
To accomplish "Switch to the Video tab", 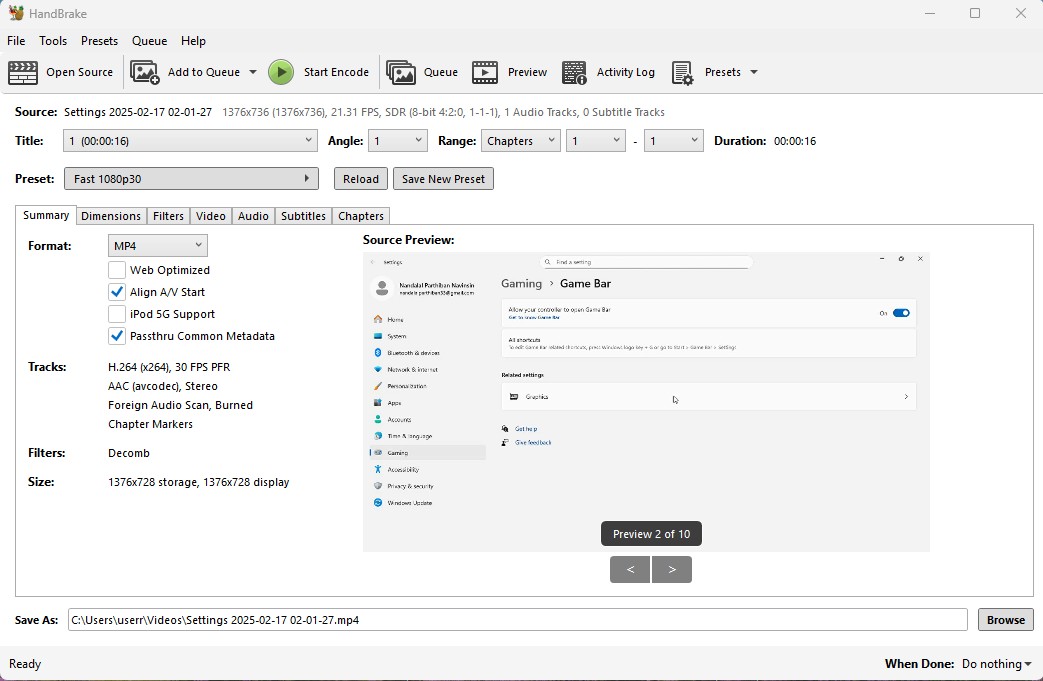I will click(211, 216).
